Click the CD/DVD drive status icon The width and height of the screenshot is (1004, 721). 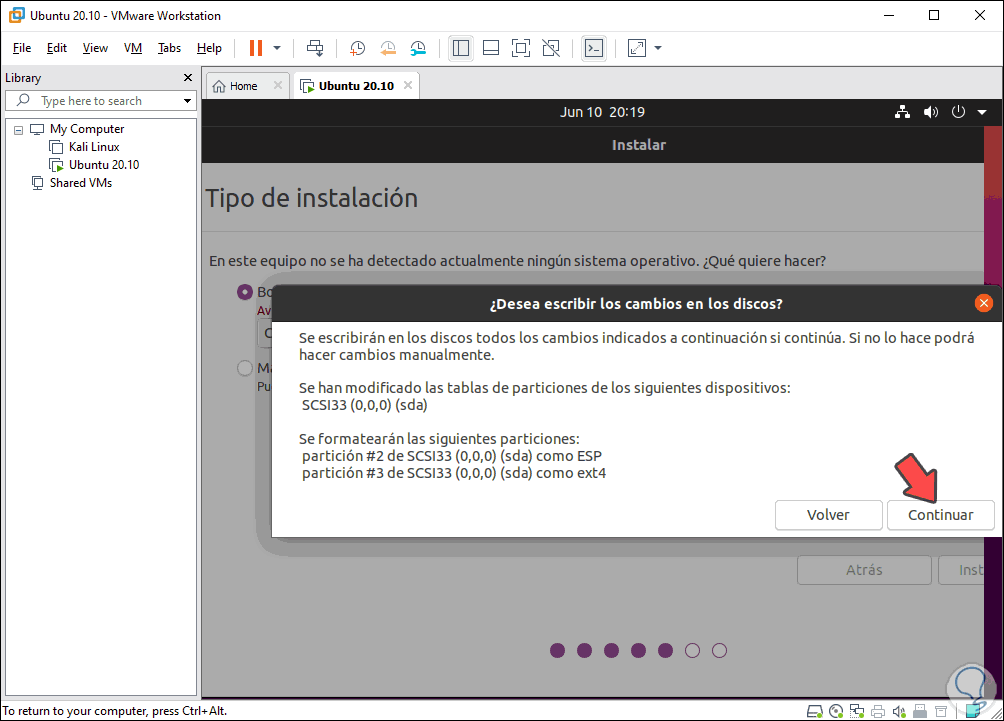click(836, 711)
